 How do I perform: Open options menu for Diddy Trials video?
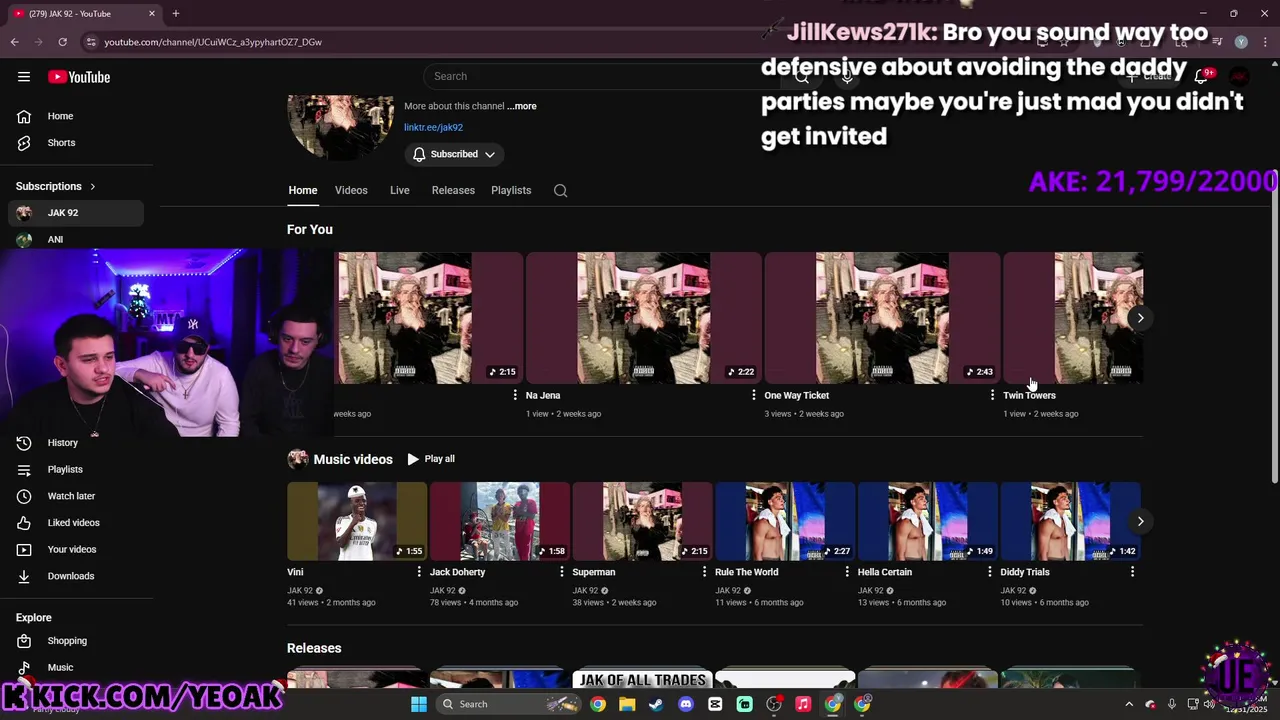pyautogui.click(x=1132, y=572)
